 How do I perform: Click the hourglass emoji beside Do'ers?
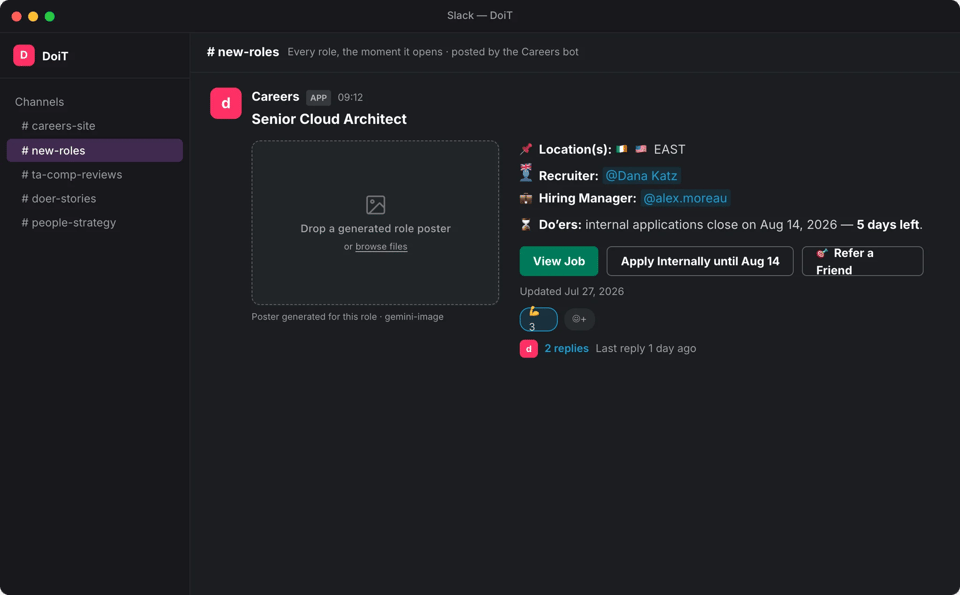pyautogui.click(x=526, y=225)
